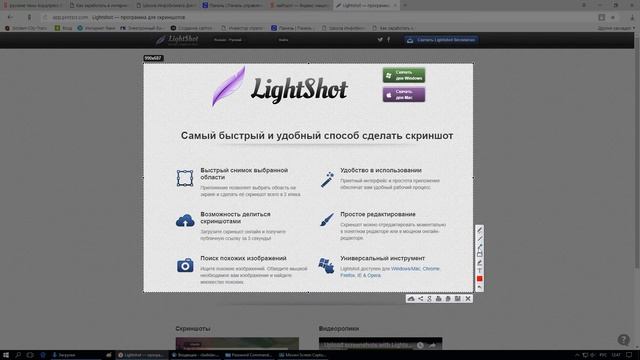Select the Lightshot Pen drawing tool
This screenshot has height=360, width=640.
[480, 230]
